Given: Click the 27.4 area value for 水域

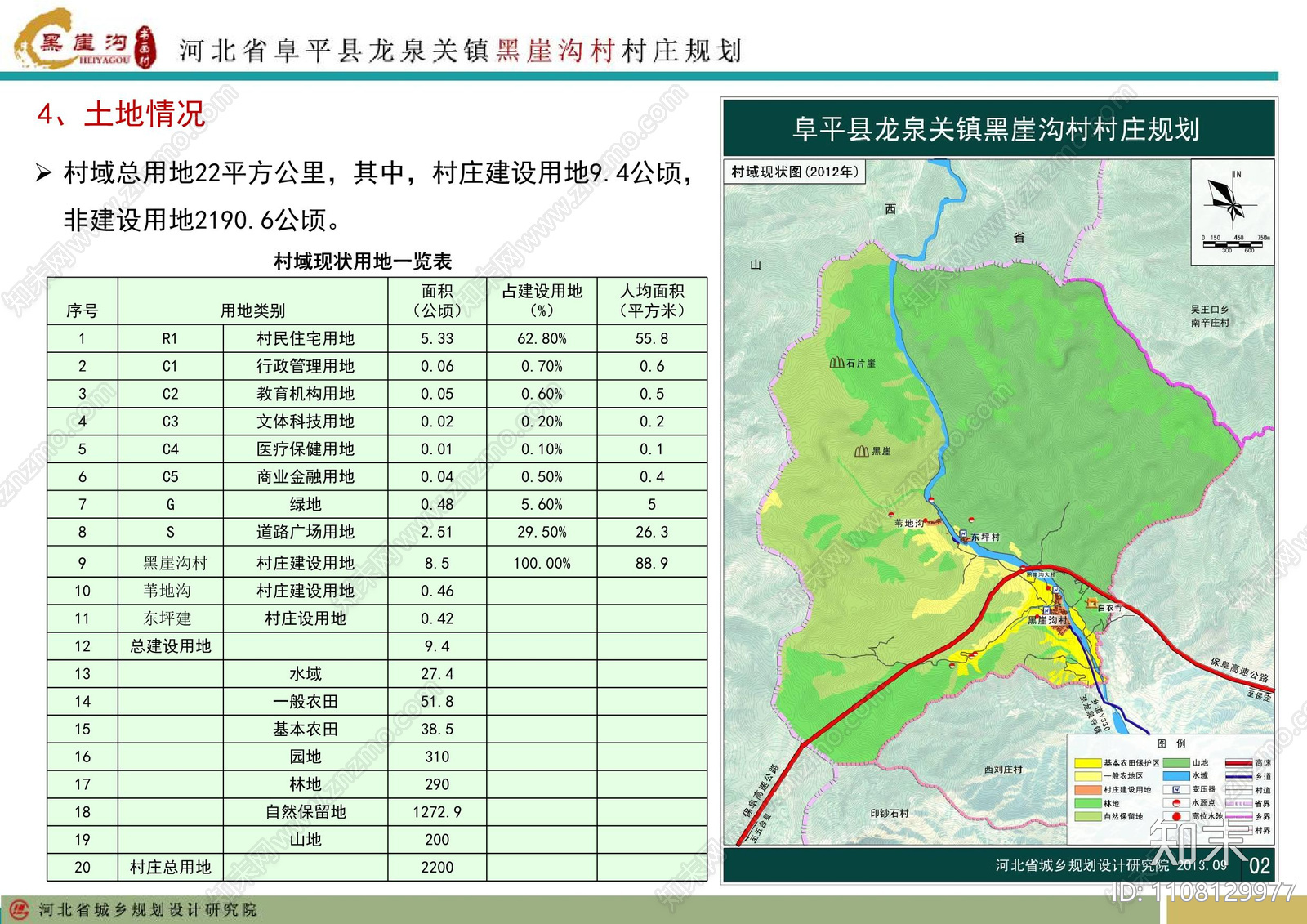Looking at the screenshot, I should tap(437, 674).
